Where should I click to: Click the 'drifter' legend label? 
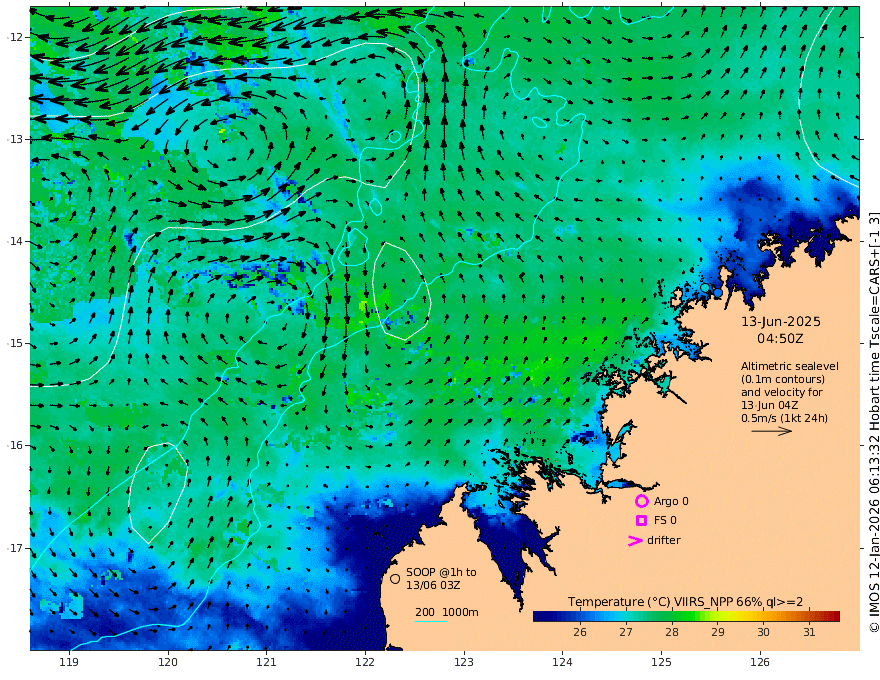click(x=663, y=540)
